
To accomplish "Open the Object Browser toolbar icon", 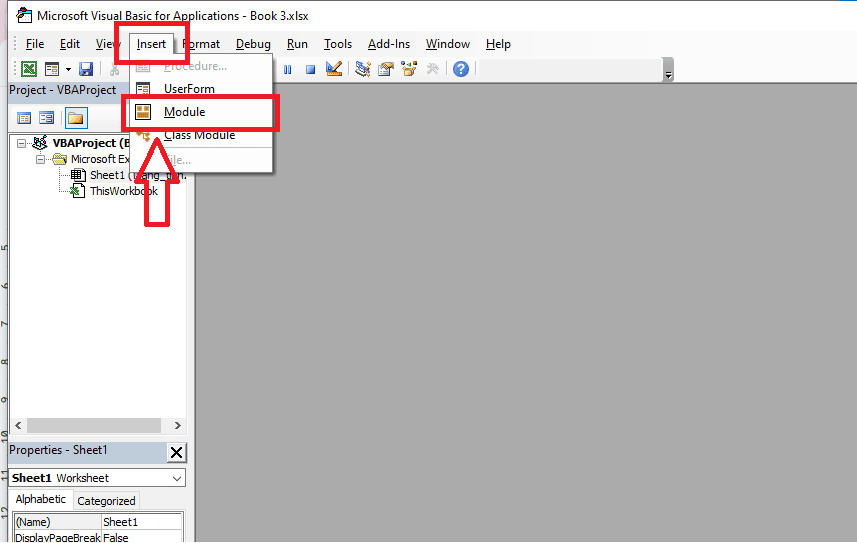I will (409, 69).
